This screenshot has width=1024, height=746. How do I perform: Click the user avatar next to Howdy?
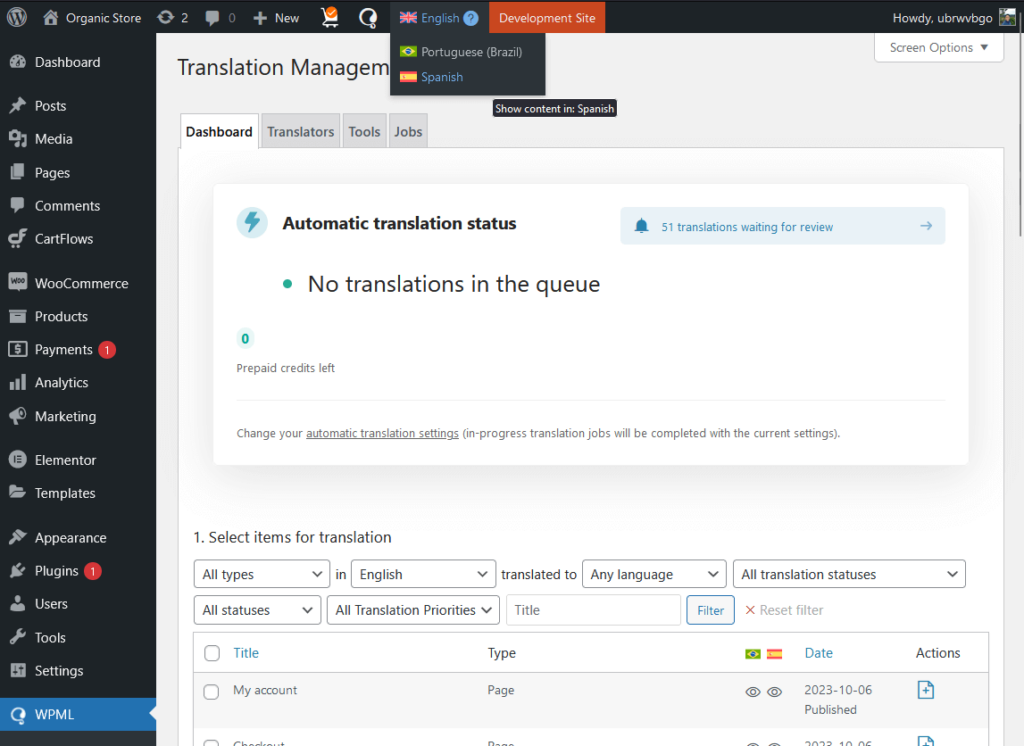coord(1007,18)
